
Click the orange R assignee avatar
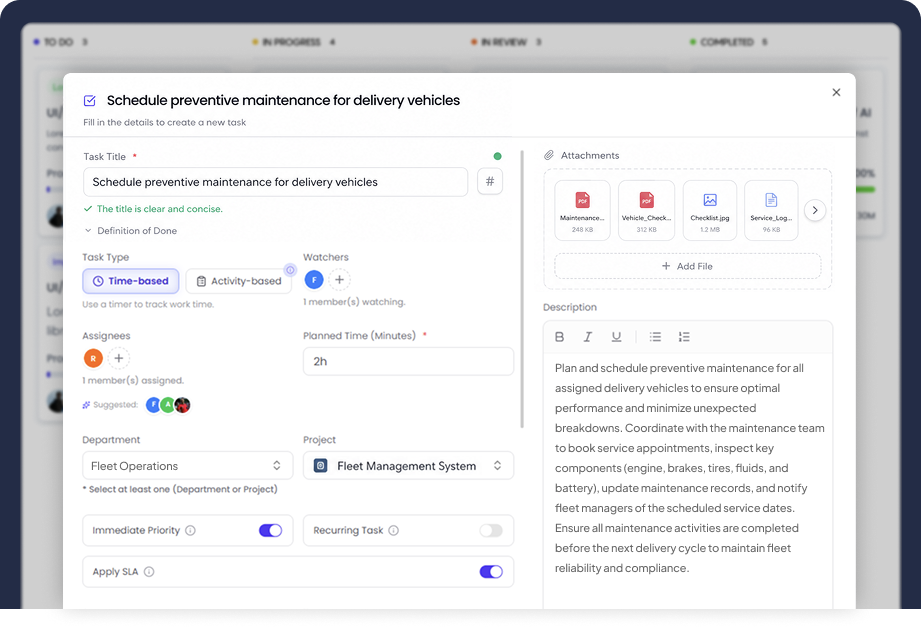[x=93, y=358]
